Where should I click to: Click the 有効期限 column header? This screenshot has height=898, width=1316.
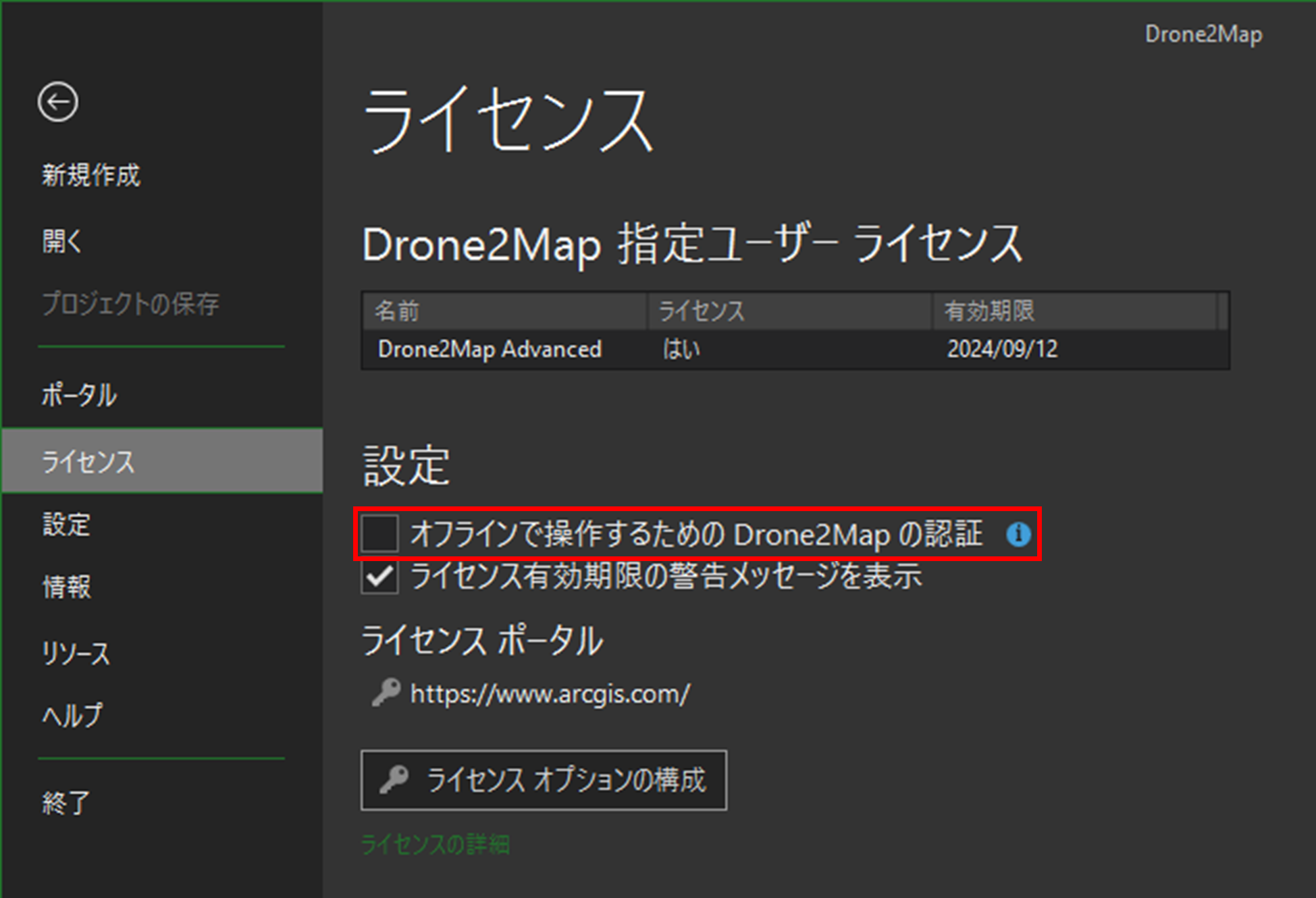pos(1075,311)
